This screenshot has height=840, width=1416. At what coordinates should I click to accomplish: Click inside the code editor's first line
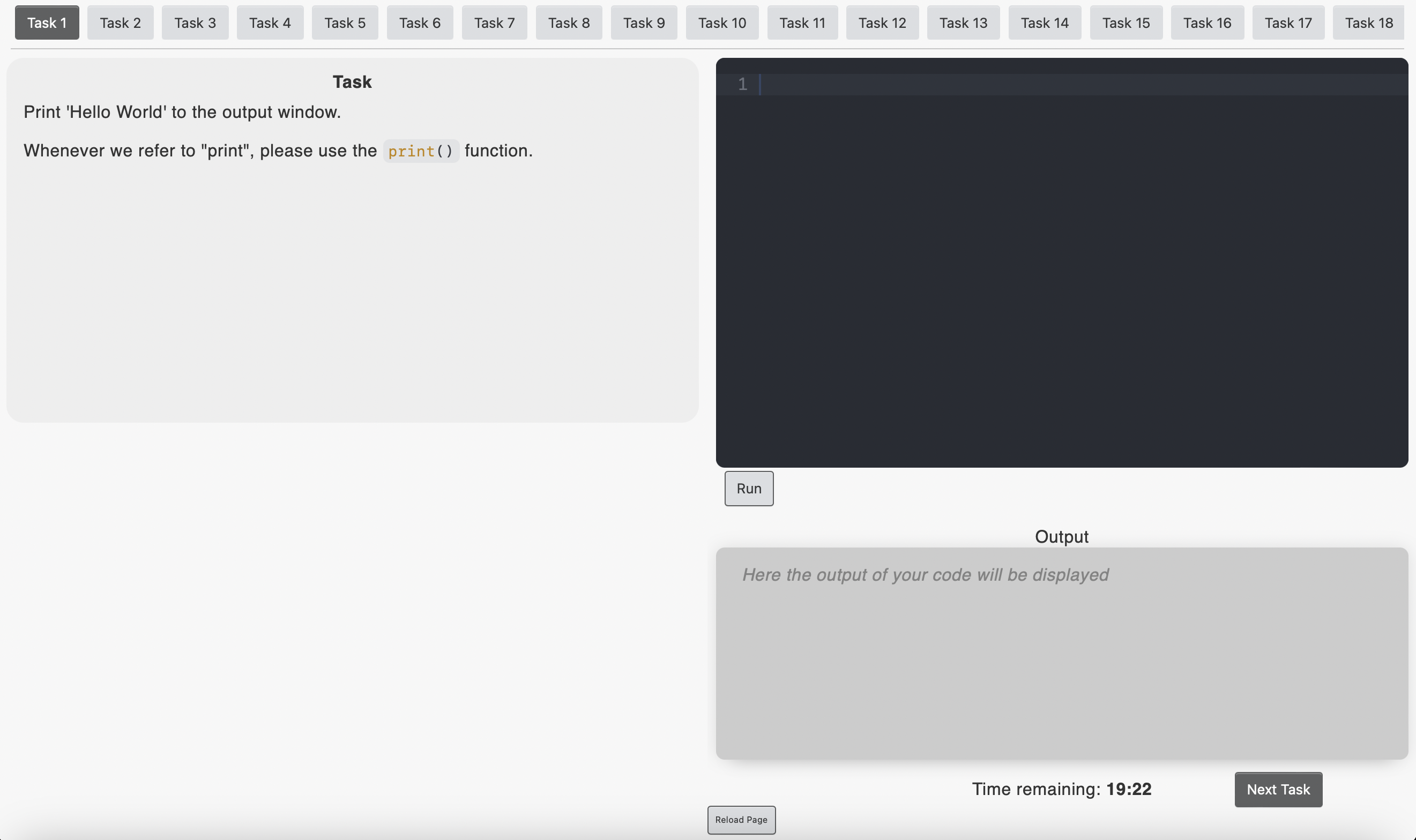1076,84
